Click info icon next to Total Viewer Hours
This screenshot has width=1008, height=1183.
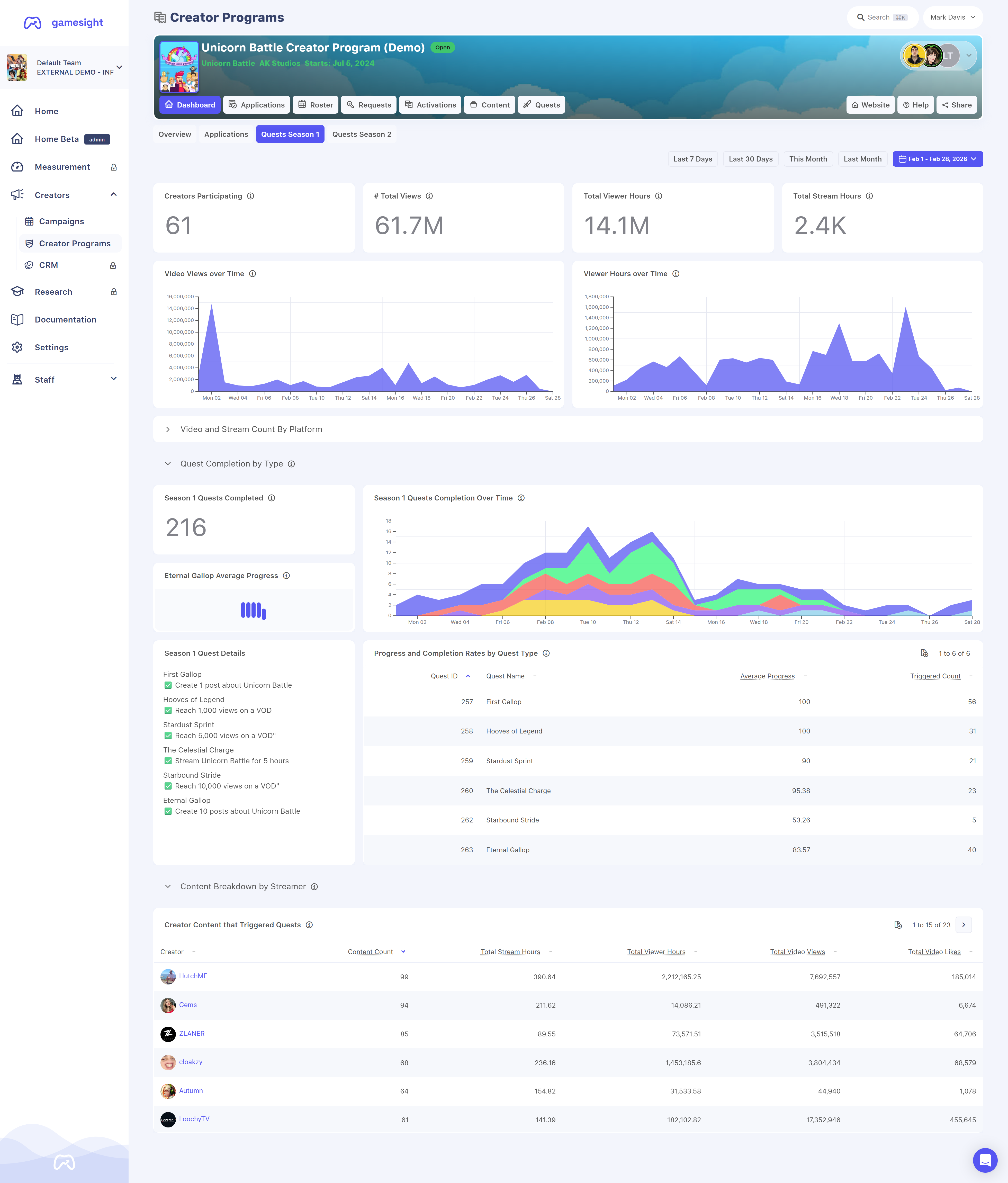click(659, 196)
